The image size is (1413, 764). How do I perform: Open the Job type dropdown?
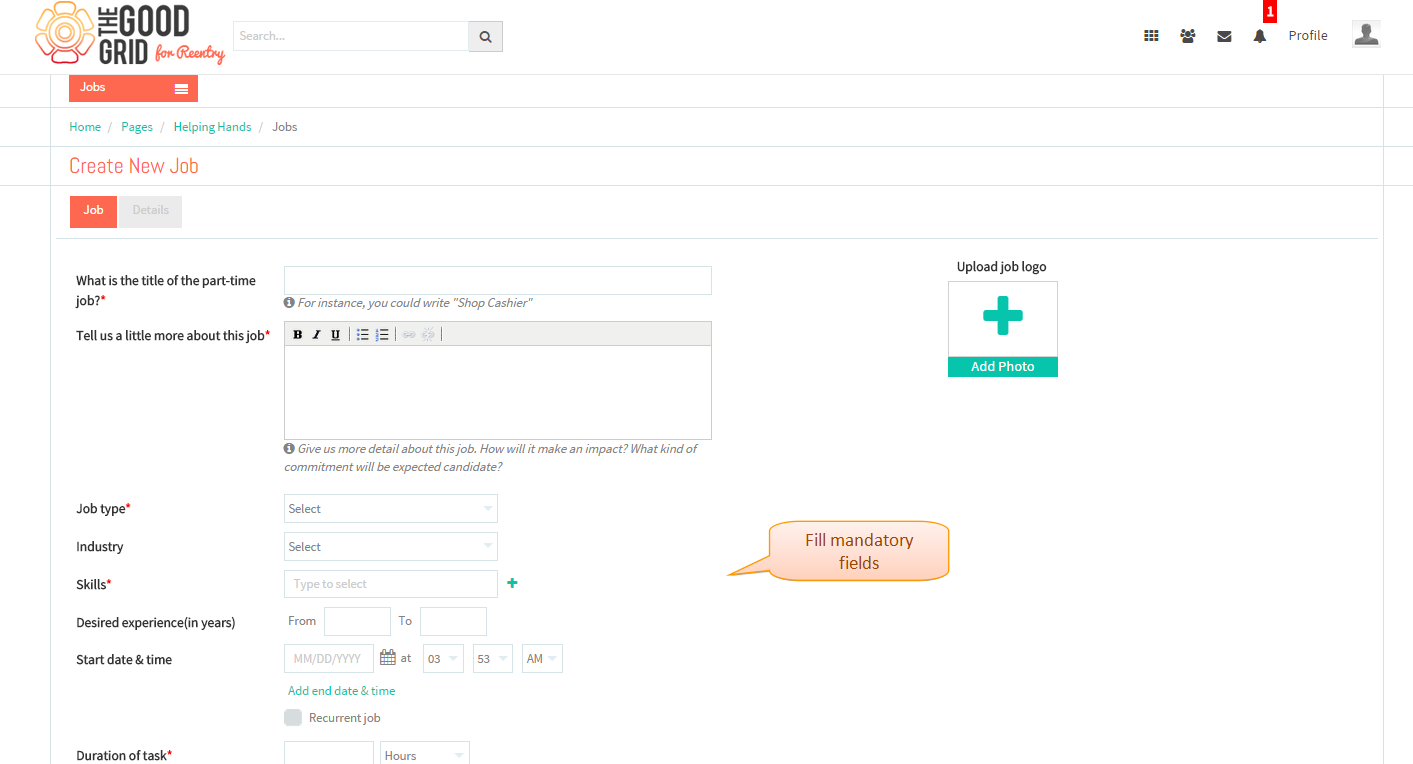tap(391, 508)
